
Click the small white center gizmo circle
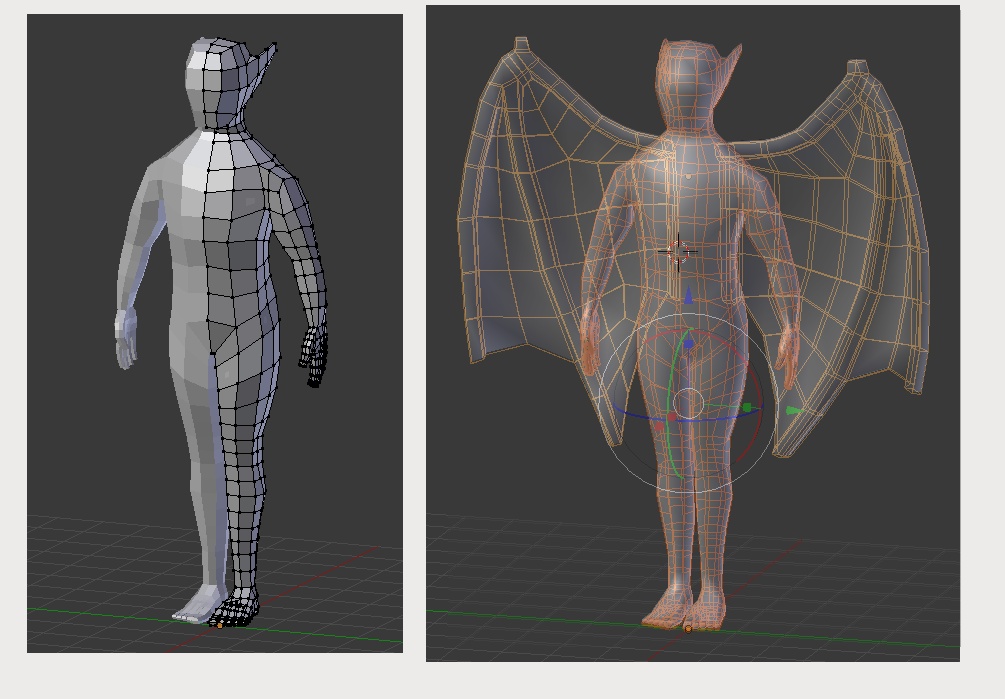pyautogui.click(x=688, y=404)
